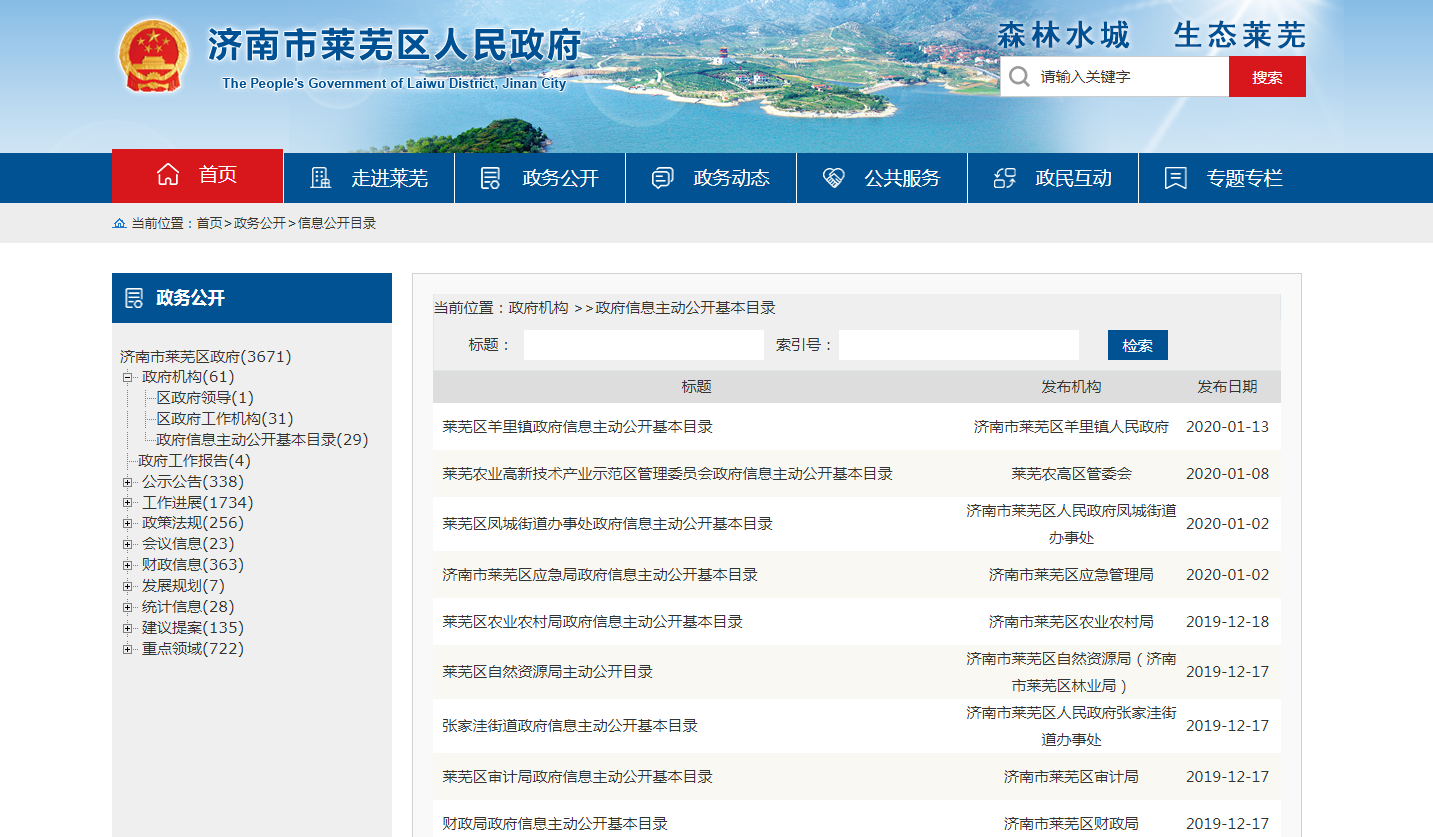Click the sidebar 政务公开 header icon
The image size is (1433, 837).
point(133,298)
